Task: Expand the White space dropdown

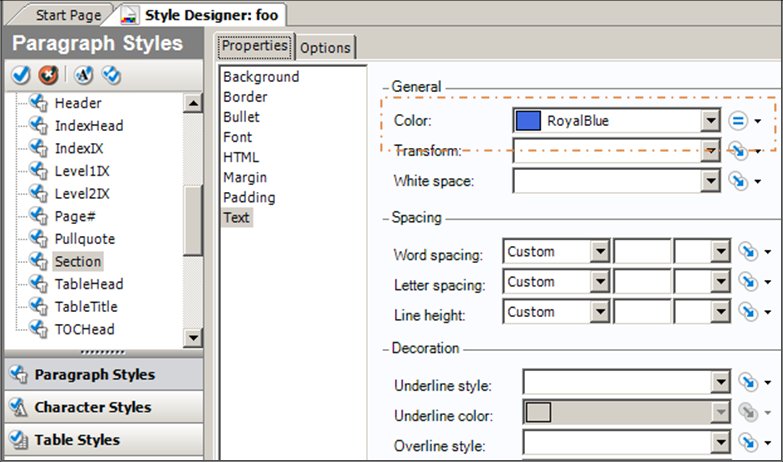Action: [710, 181]
